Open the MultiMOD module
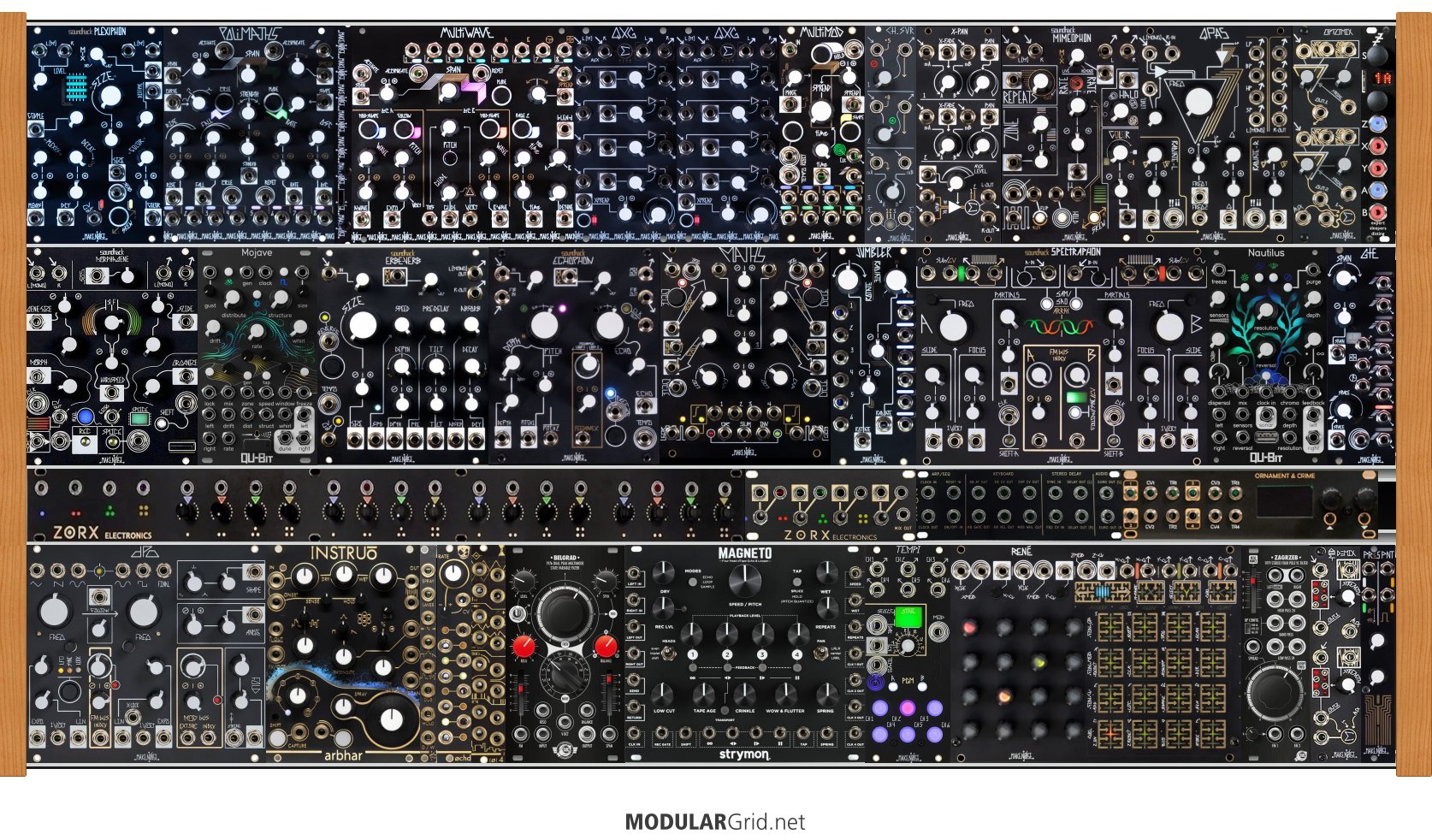 click(x=822, y=134)
